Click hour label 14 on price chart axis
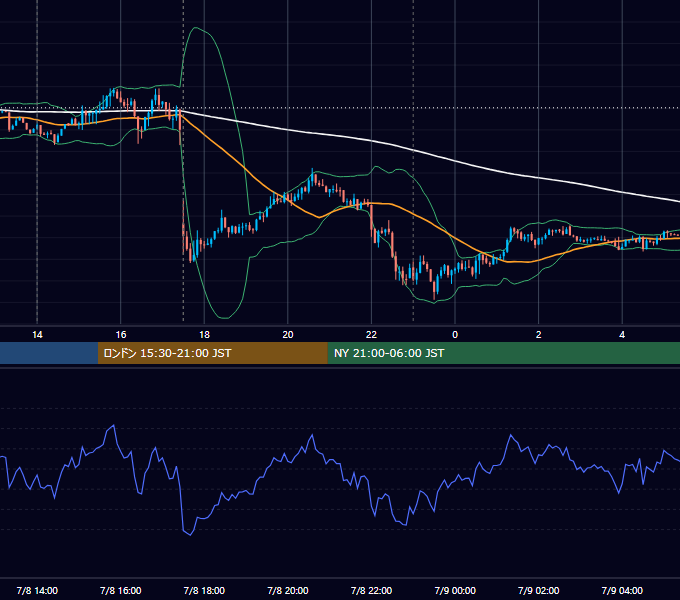Image resolution: width=680 pixels, height=600 pixels. tap(37, 335)
